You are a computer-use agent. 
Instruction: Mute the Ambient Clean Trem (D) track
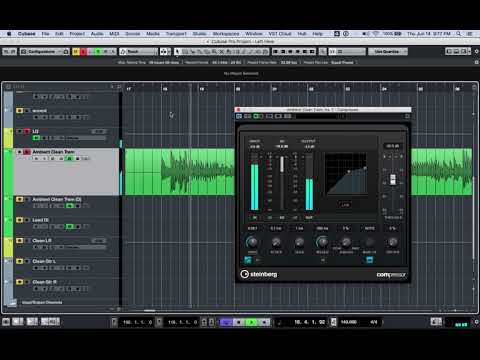20,199
